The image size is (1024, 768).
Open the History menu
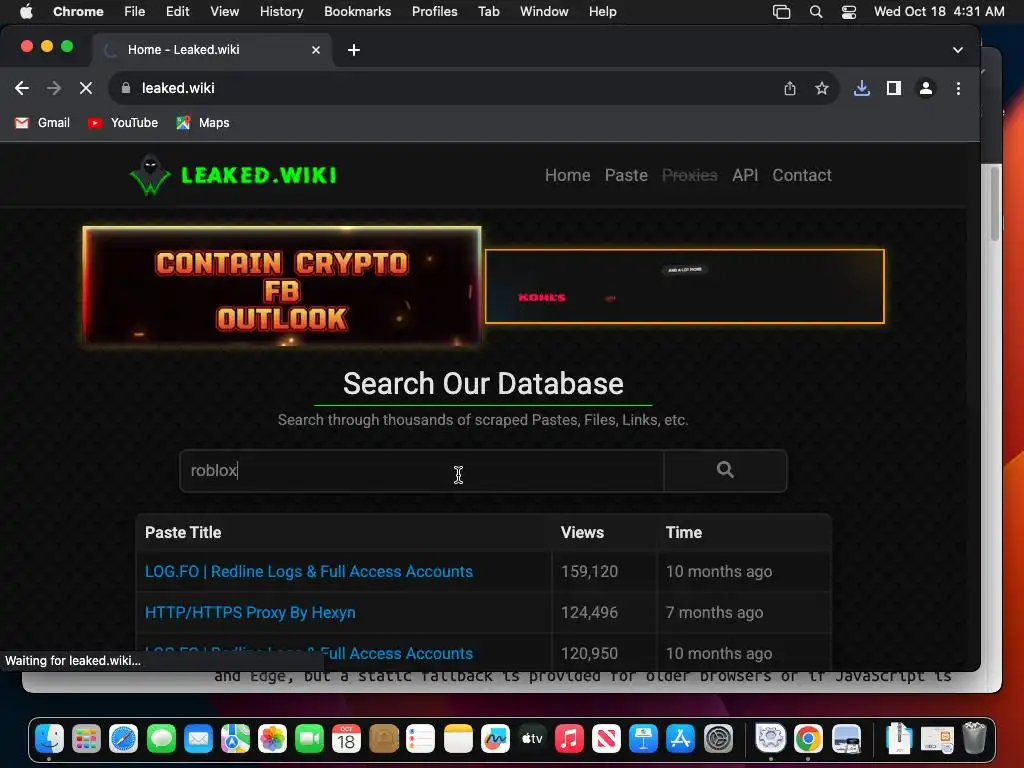pyautogui.click(x=281, y=11)
